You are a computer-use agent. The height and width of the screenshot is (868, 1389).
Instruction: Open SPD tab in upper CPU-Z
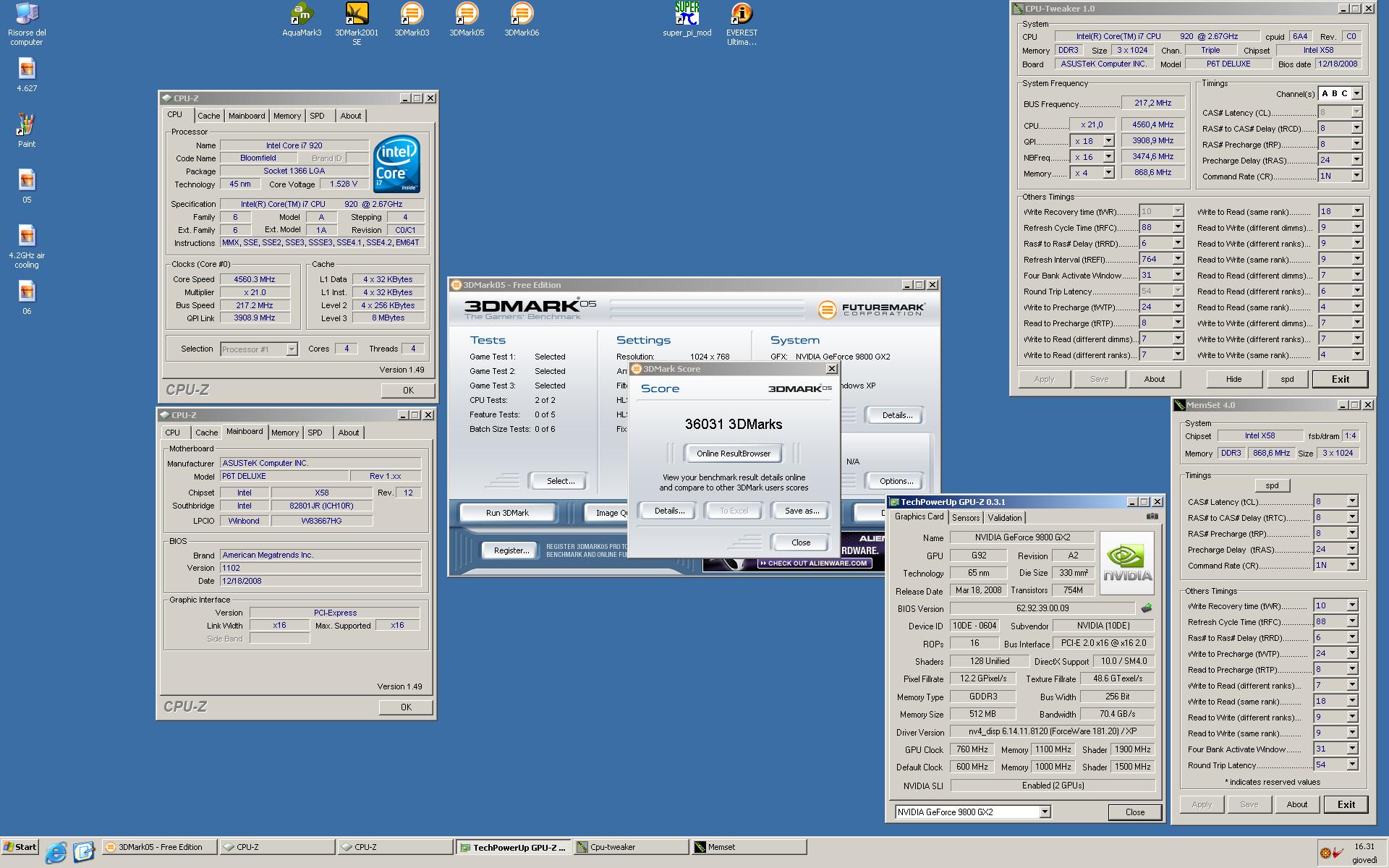[317, 116]
